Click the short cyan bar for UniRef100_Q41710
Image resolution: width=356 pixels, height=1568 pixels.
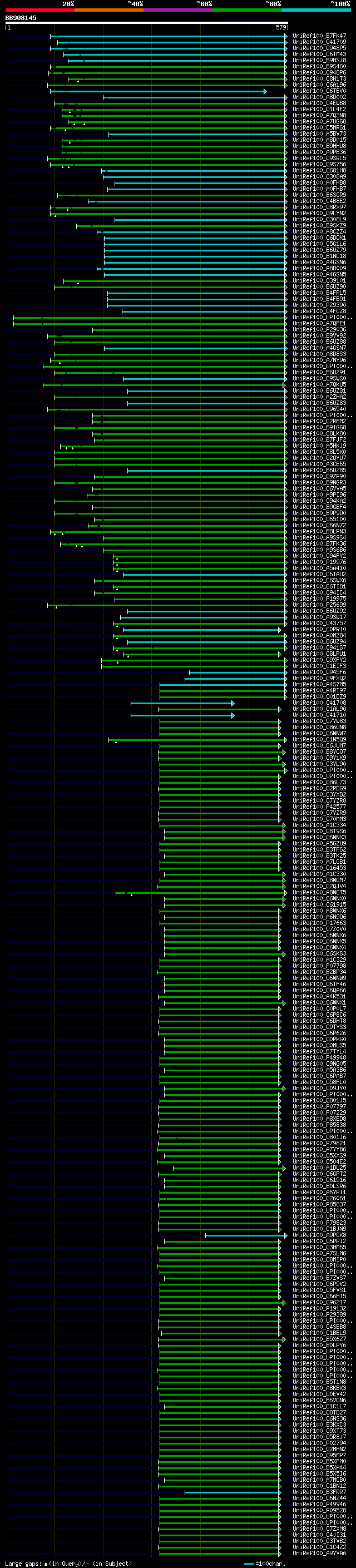[182, 716]
